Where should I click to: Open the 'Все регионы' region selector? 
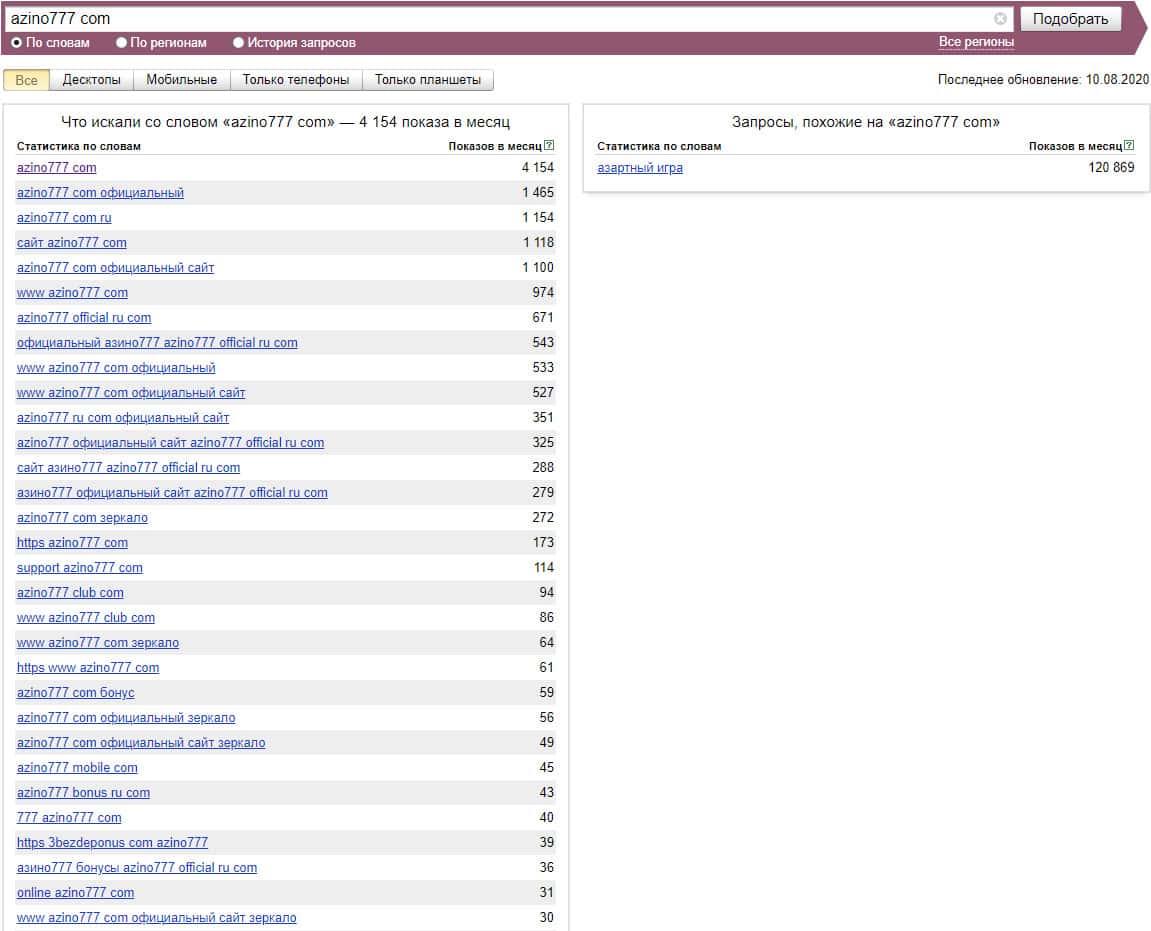[976, 42]
